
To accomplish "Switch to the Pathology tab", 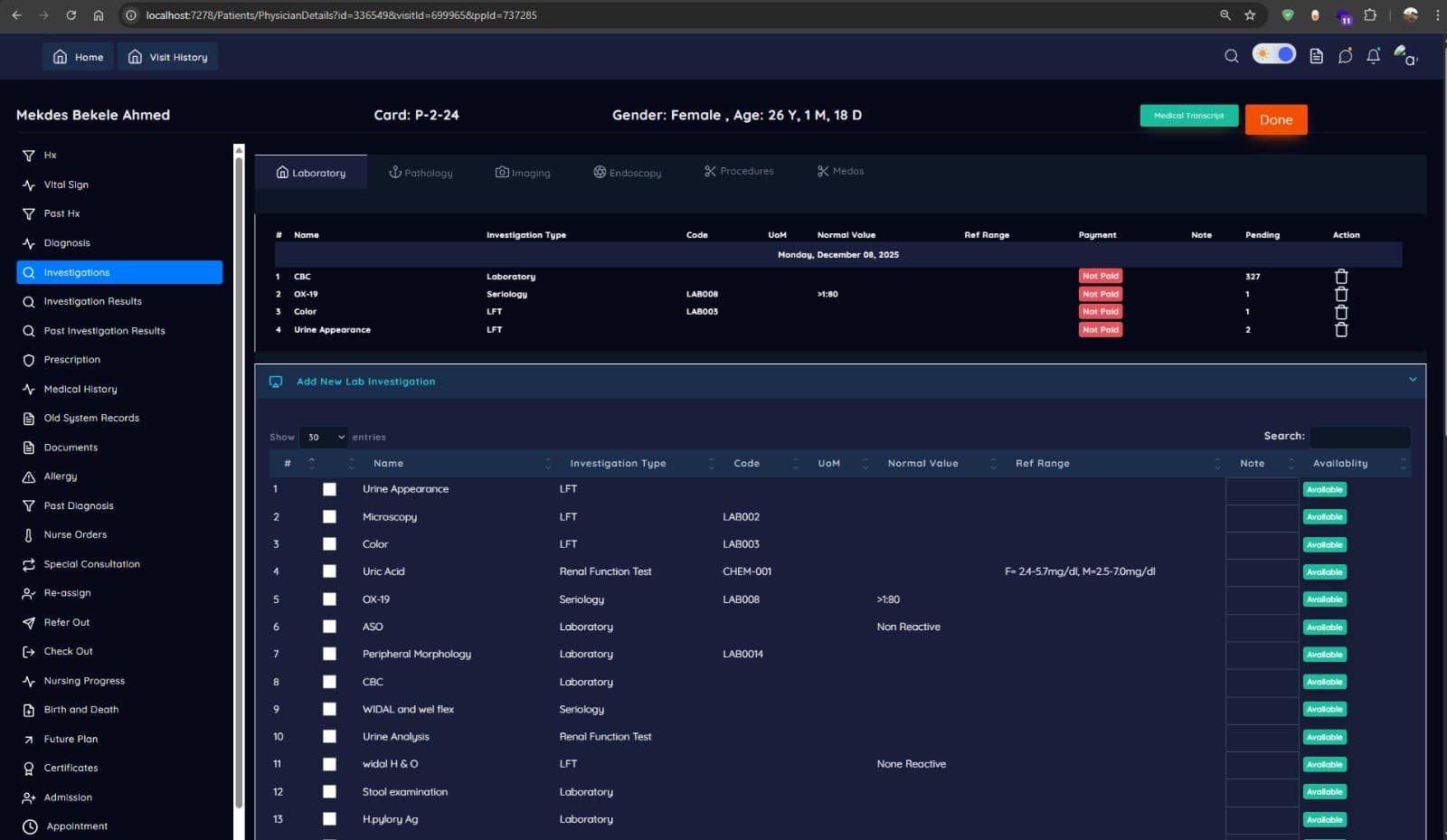I will click(x=421, y=172).
